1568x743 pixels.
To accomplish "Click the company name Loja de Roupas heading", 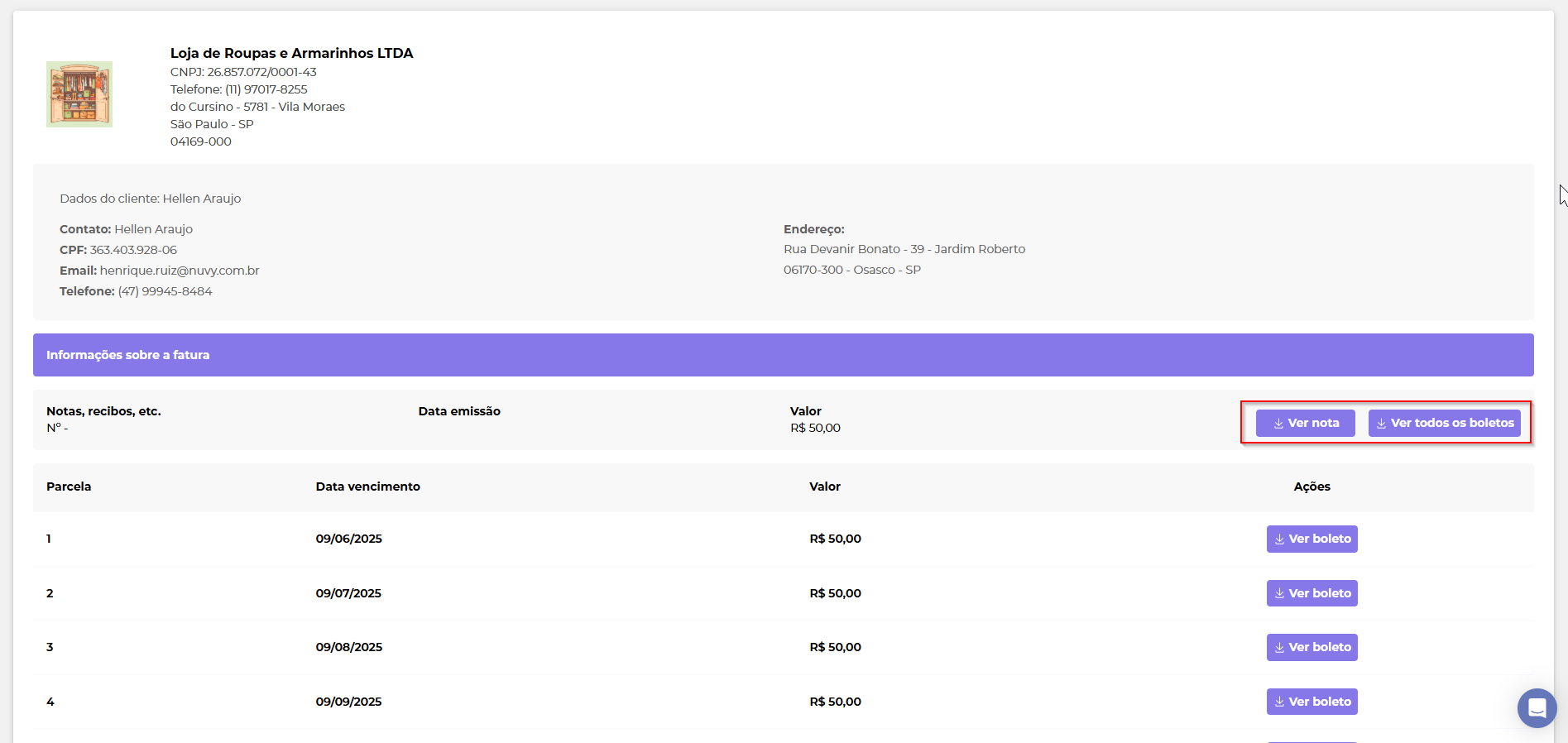I will click(291, 53).
